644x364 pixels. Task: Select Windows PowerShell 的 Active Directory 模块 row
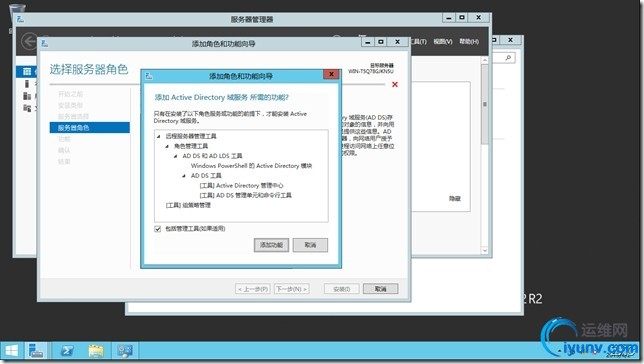point(251,166)
